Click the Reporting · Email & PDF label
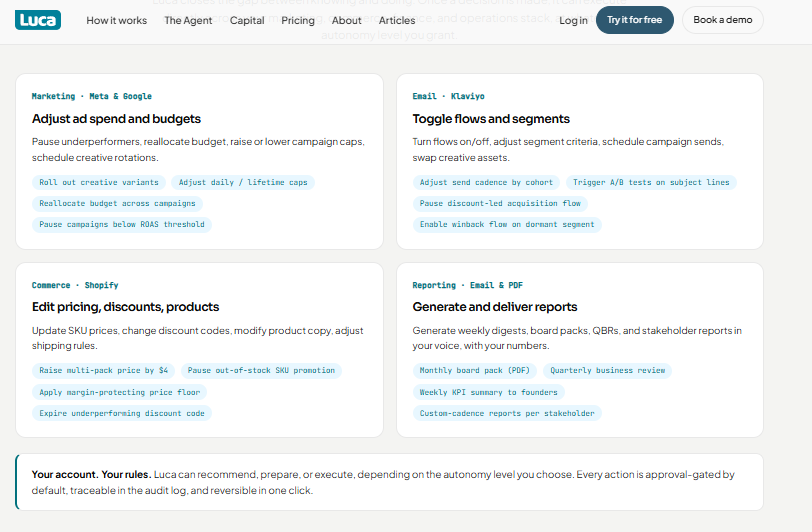Viewport: 812px width, 532px height. (468, 285)
